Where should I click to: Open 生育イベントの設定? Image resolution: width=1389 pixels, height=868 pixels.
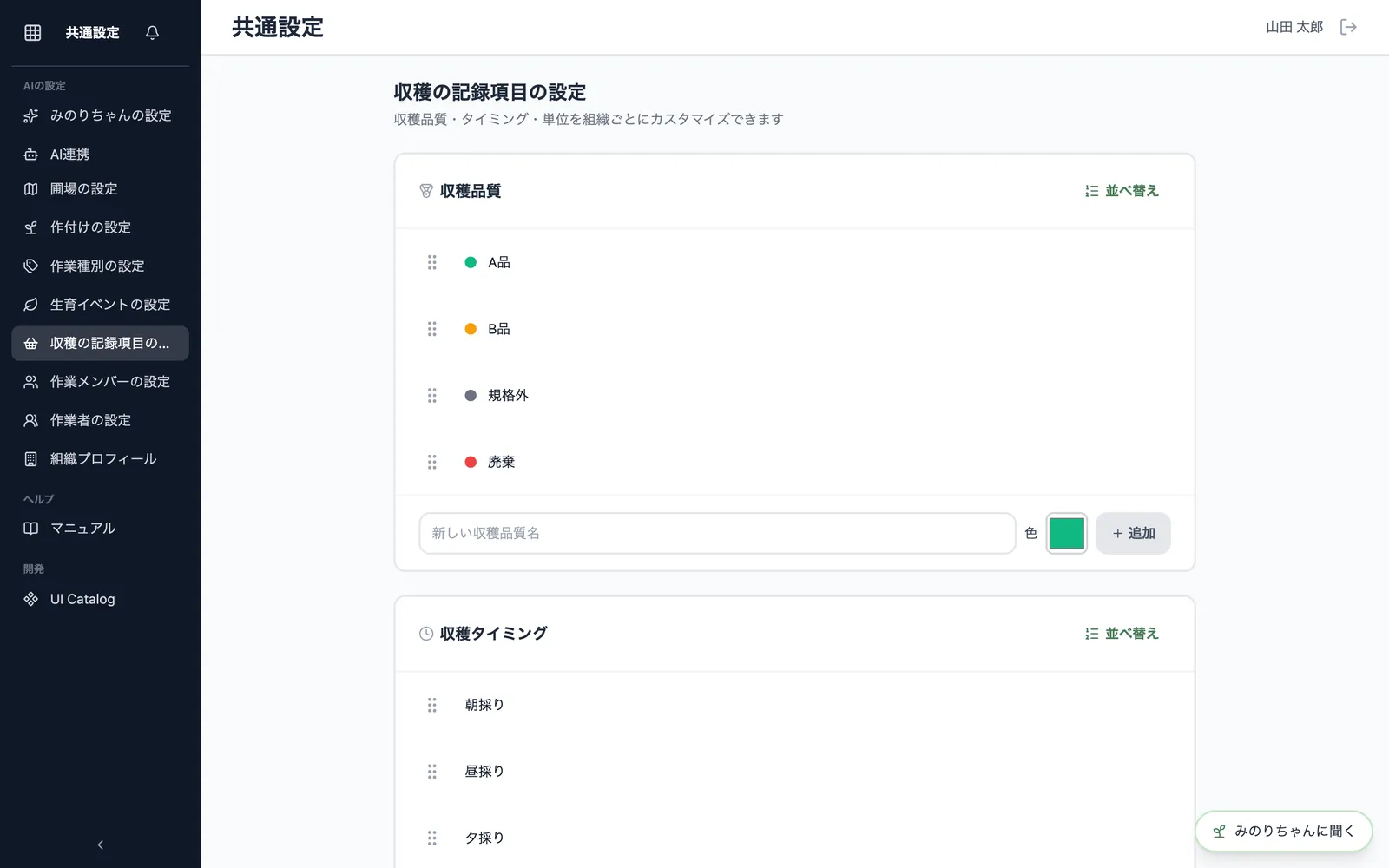pyautogui.click(x=100, y=305)
